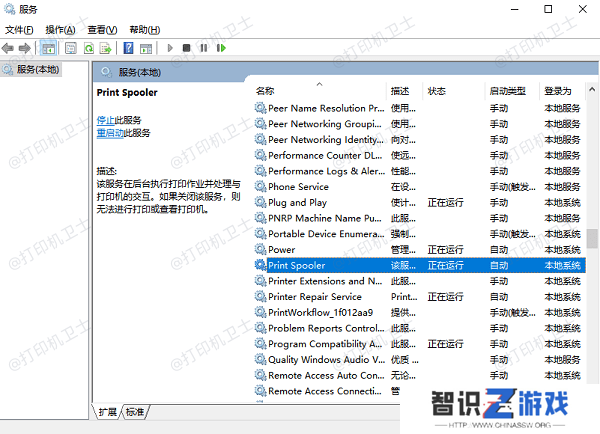Viewport: 600px width, 434px height.
Task: Click the 重启动 link to restart the service
Action: coord(109,132)
